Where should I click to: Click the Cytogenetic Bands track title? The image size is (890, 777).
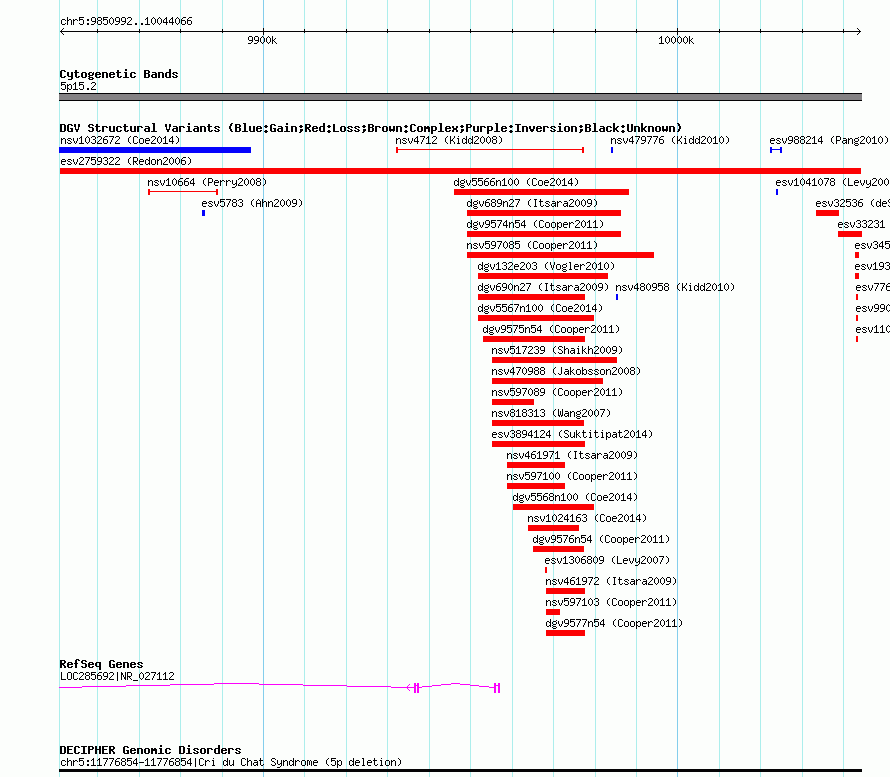tap(119, 74)
